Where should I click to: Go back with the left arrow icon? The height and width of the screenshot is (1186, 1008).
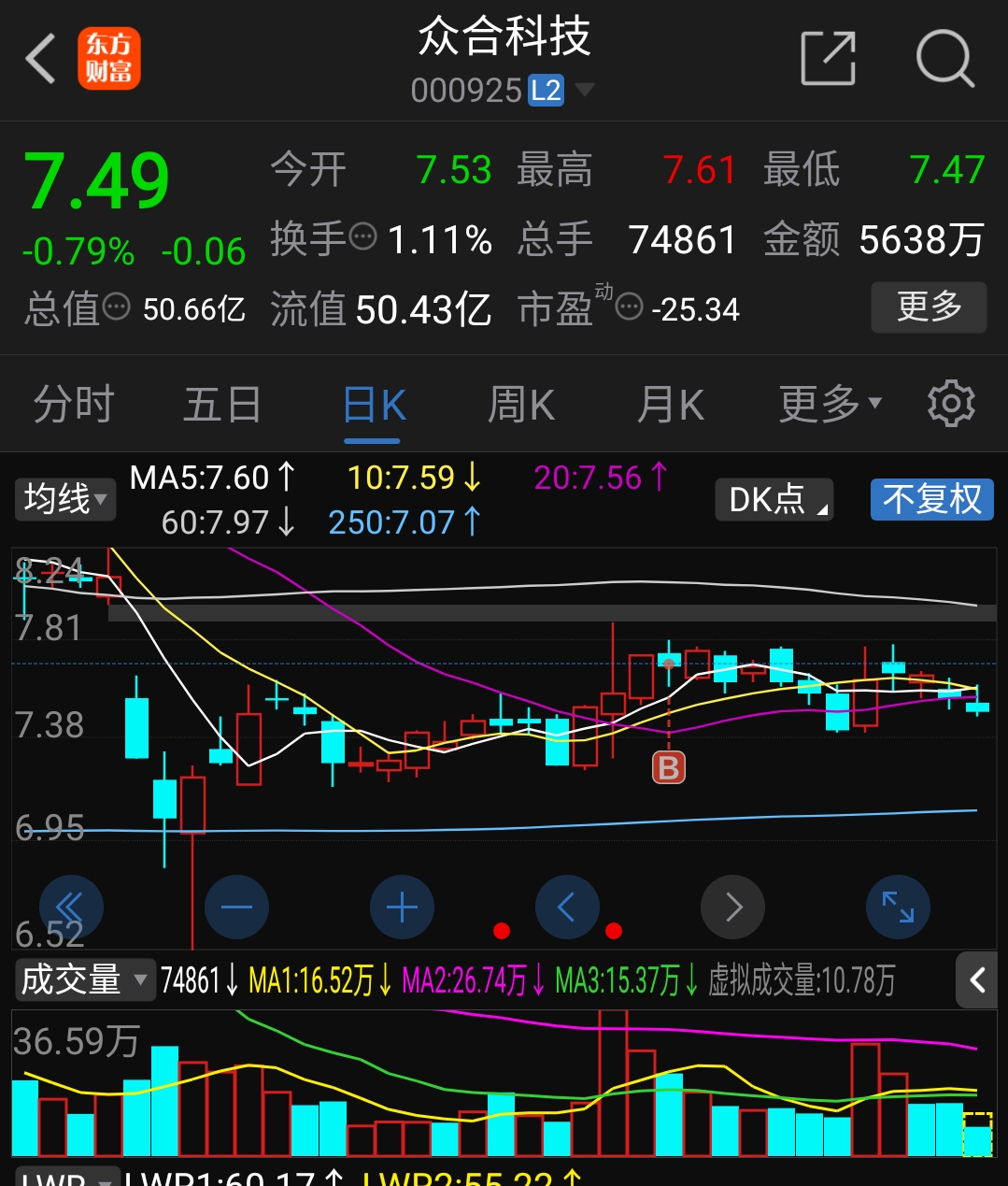(x=40, y=59)
